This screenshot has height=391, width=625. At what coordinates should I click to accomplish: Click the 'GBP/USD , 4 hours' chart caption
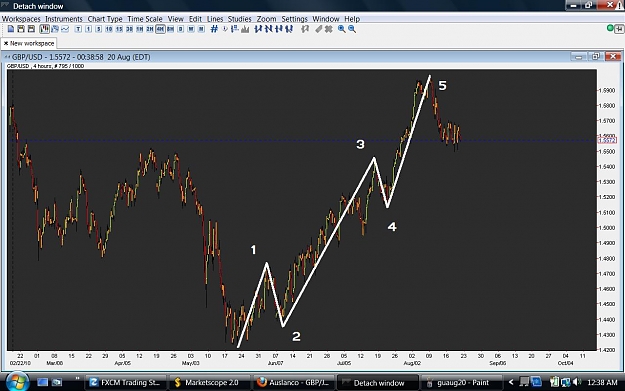click(45, 66)
